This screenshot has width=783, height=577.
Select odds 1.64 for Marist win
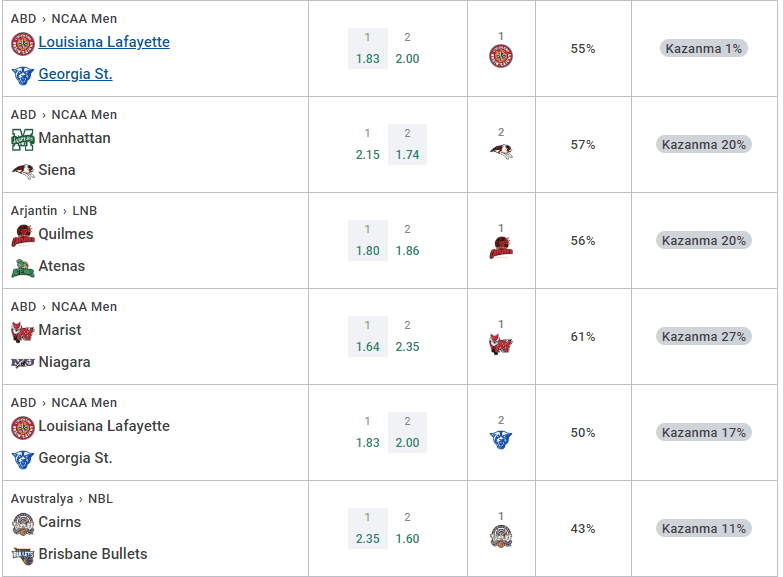coord(368,336)
